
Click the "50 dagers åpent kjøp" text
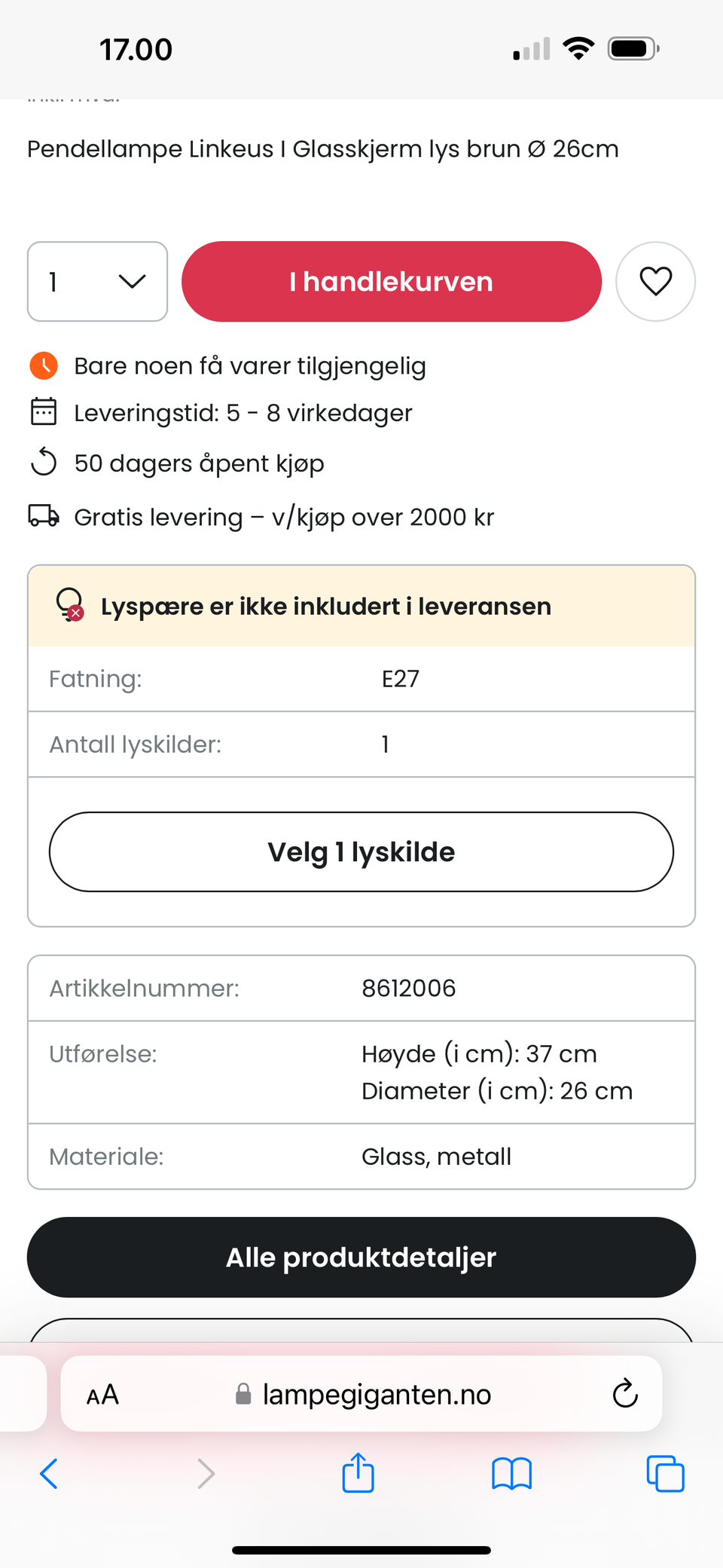point(199,463)
